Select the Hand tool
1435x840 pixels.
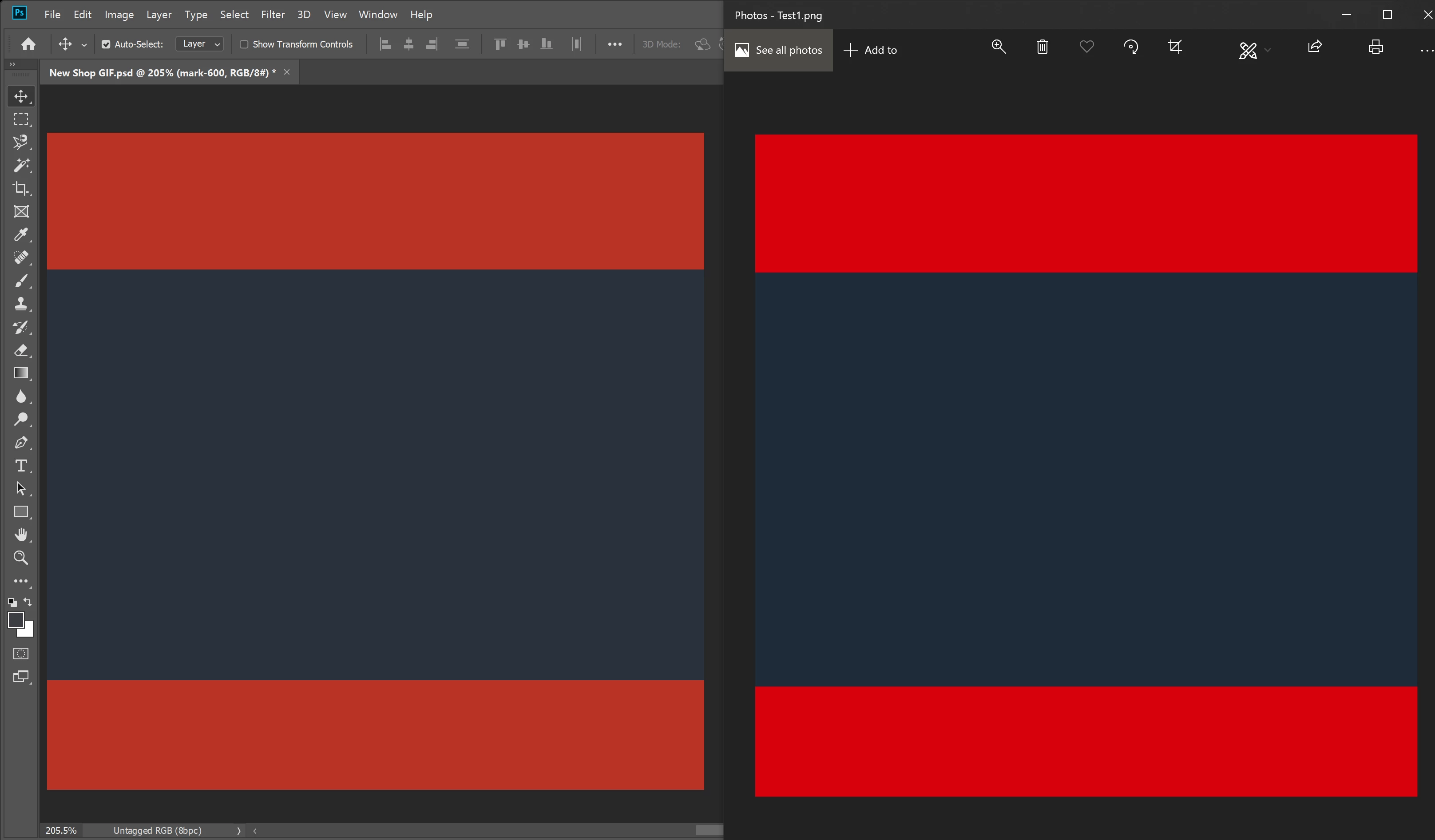[x=20, y=535]
